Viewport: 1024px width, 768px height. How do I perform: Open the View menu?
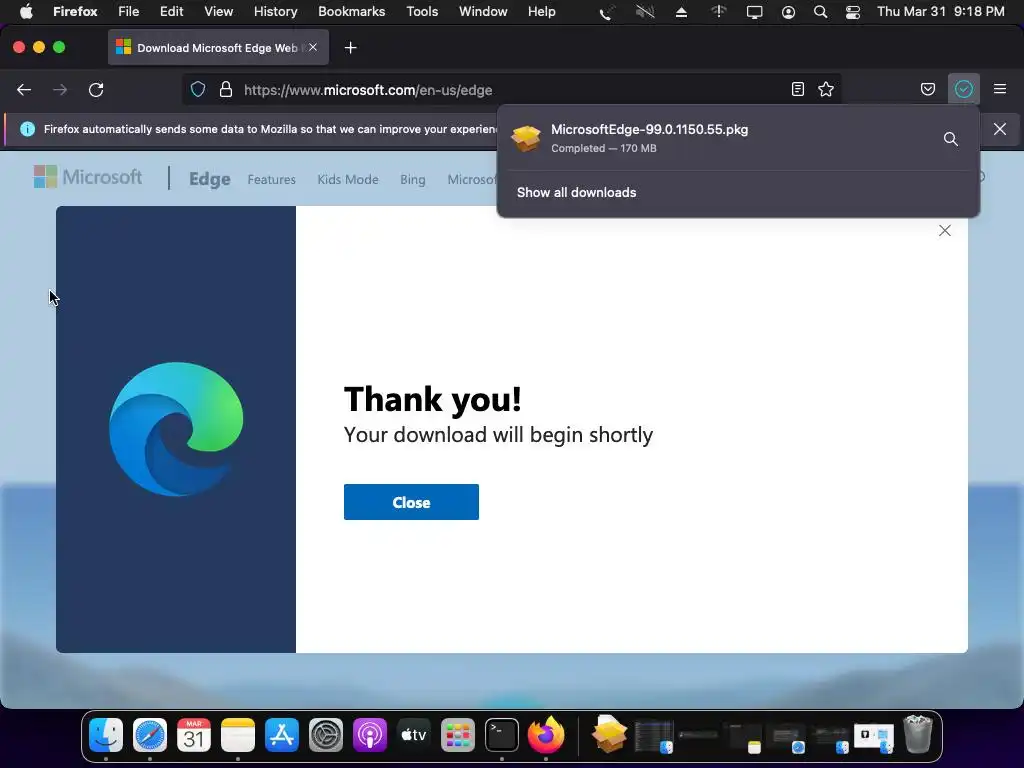tap(218, 12)
